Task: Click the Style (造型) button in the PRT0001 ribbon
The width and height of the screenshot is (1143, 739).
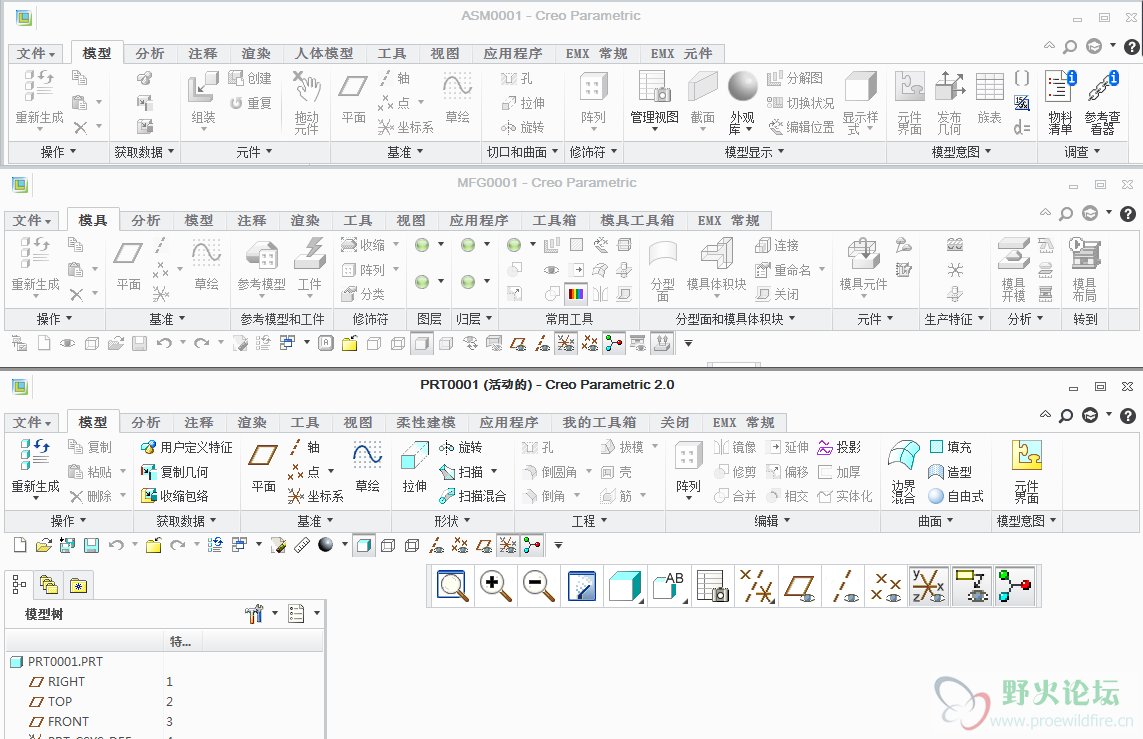Action: pos(951,472)
